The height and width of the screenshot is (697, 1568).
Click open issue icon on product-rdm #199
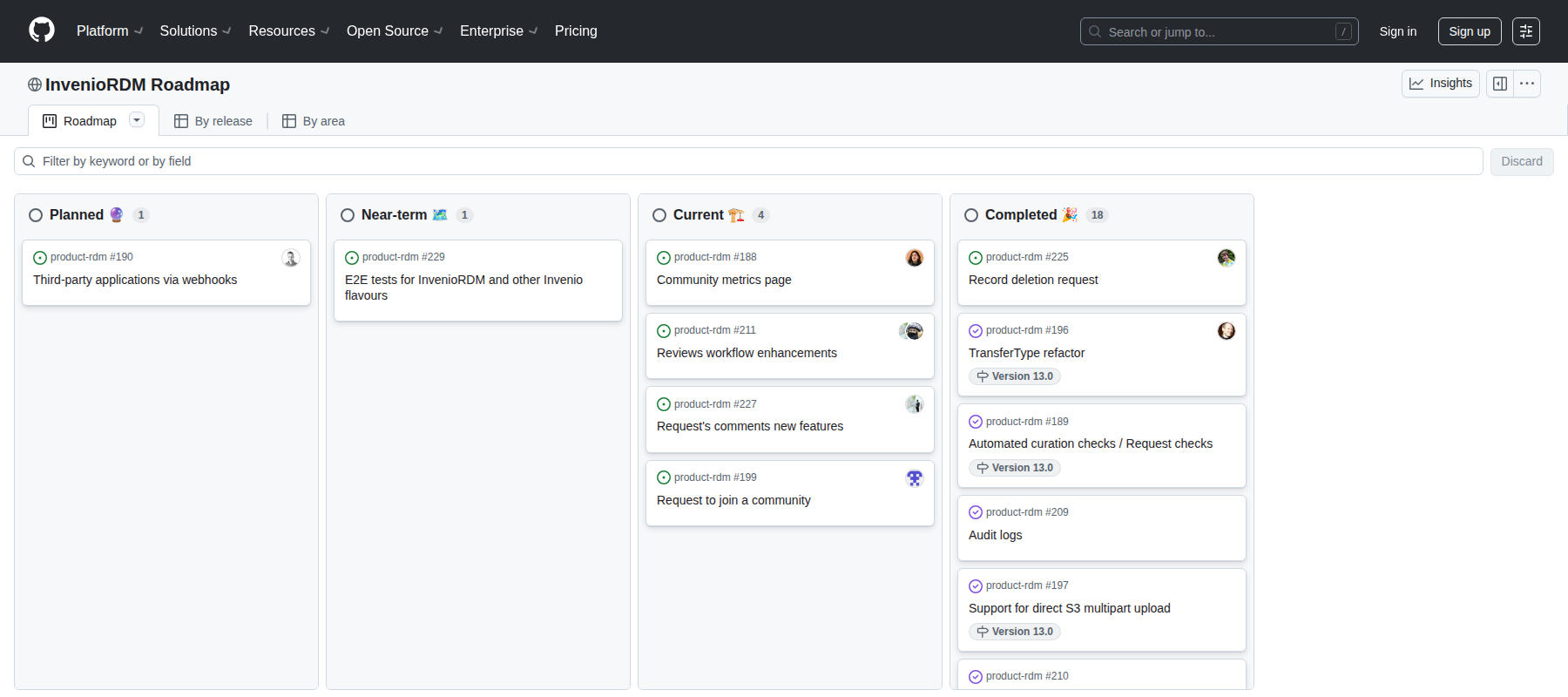664,477
